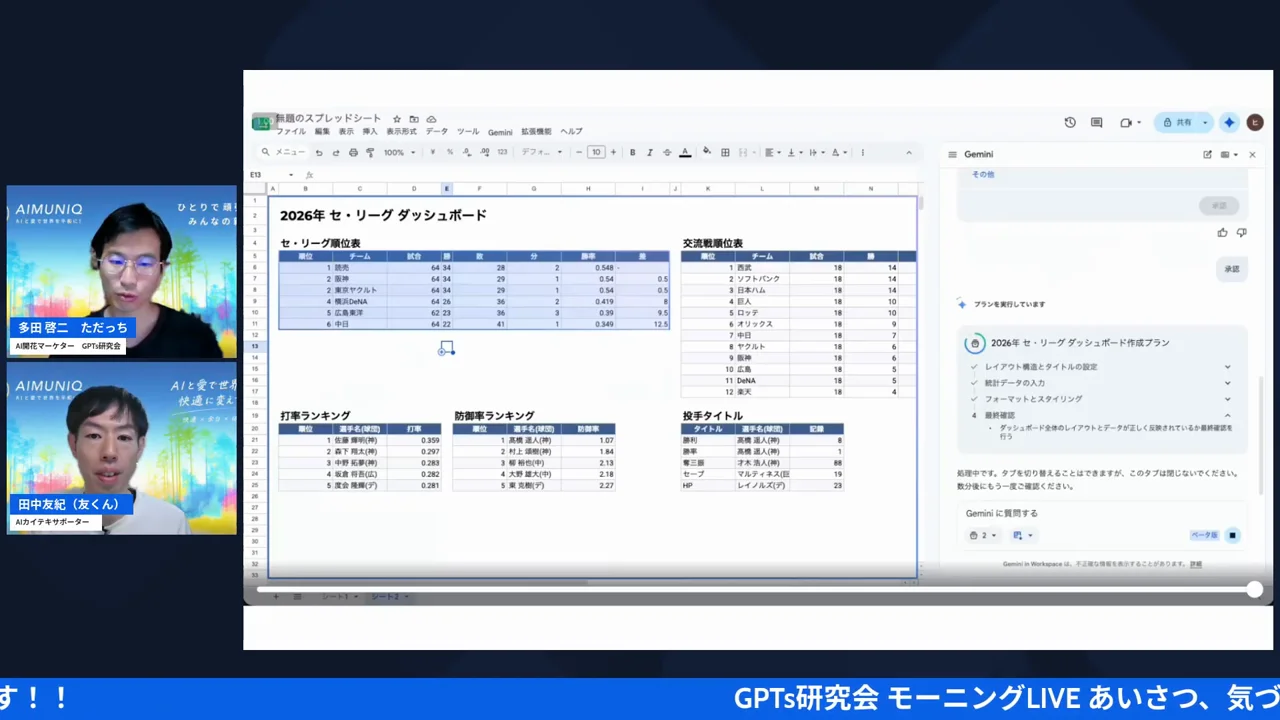Open the cell fill color picker

click(x=707, y=153)
